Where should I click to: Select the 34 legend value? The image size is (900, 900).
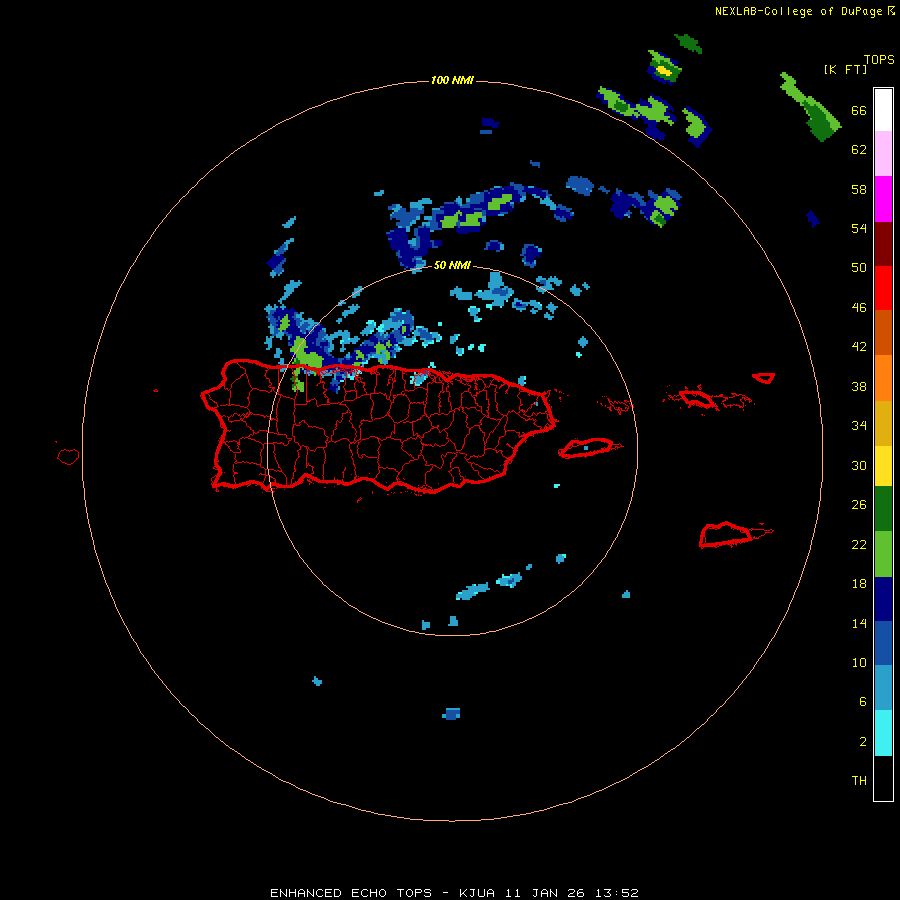[x=859, y=426]
